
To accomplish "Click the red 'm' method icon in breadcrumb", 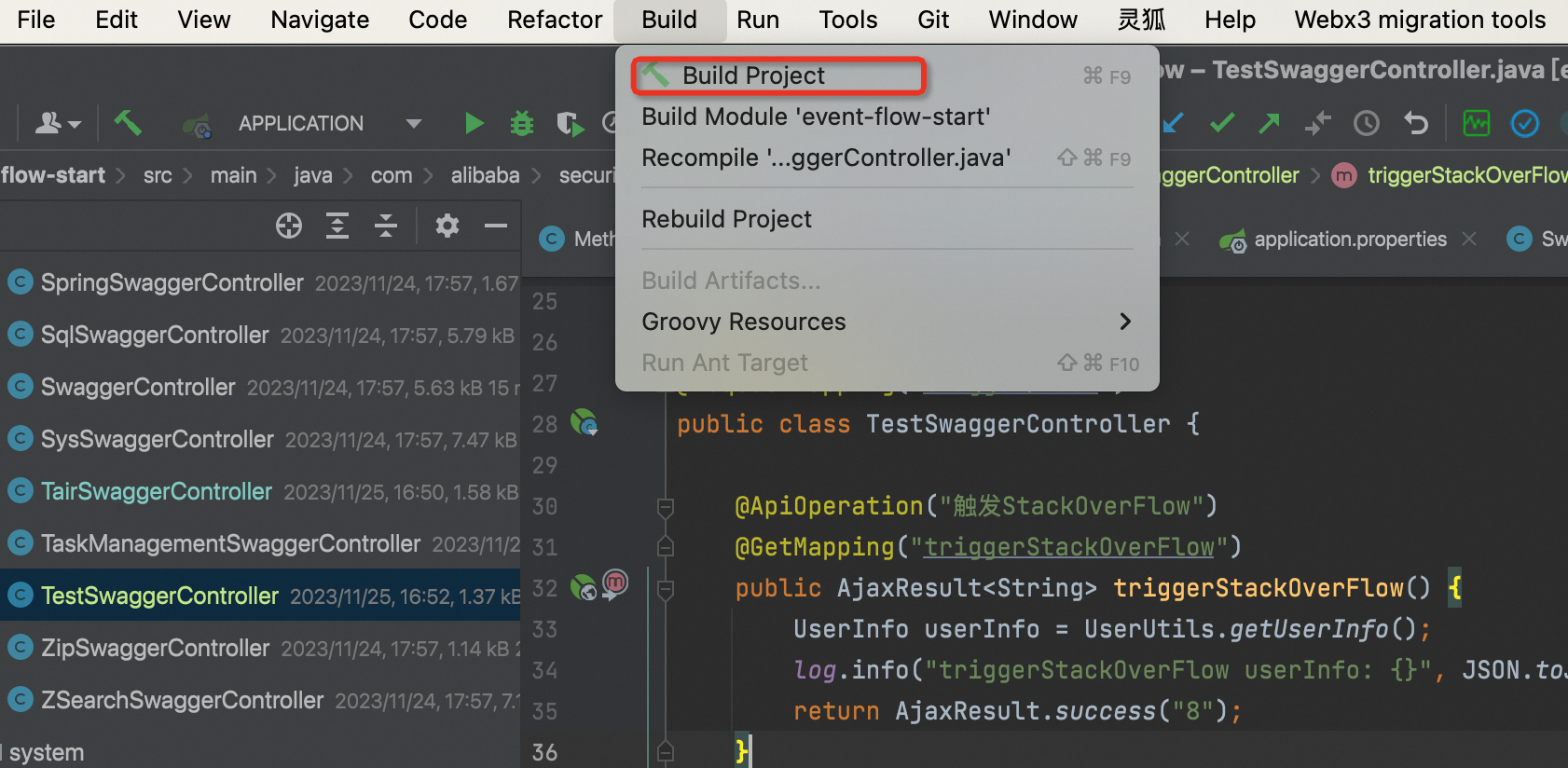I will pos(1344,175).
